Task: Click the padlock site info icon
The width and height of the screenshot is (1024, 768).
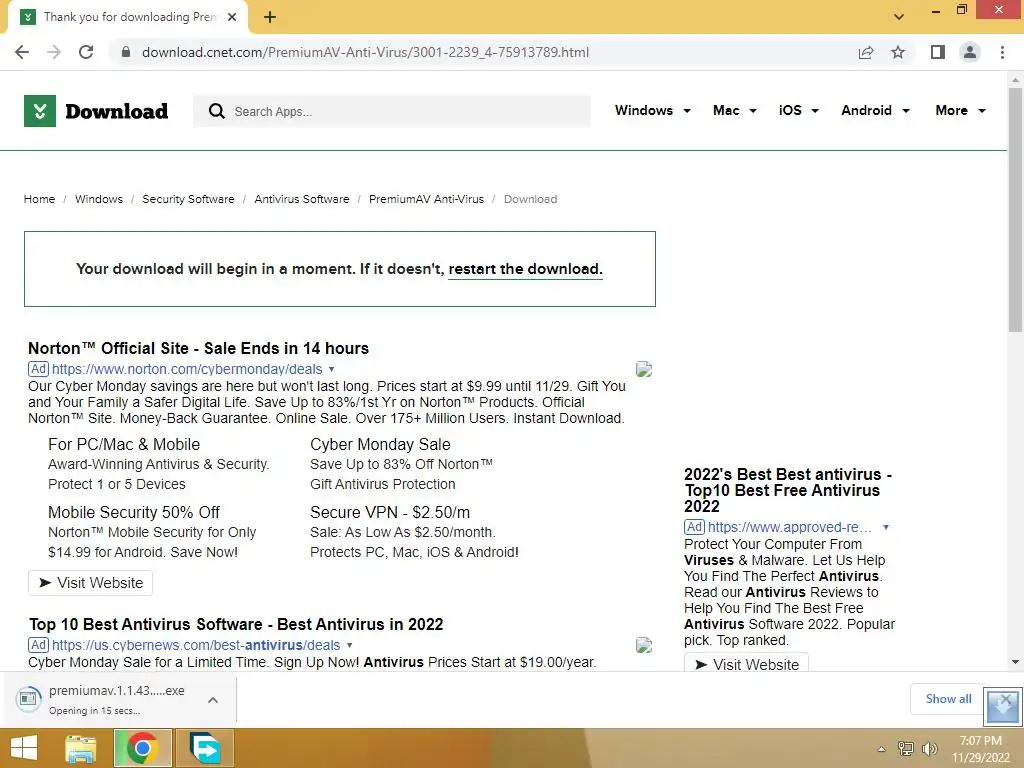Action: point(126,52)
